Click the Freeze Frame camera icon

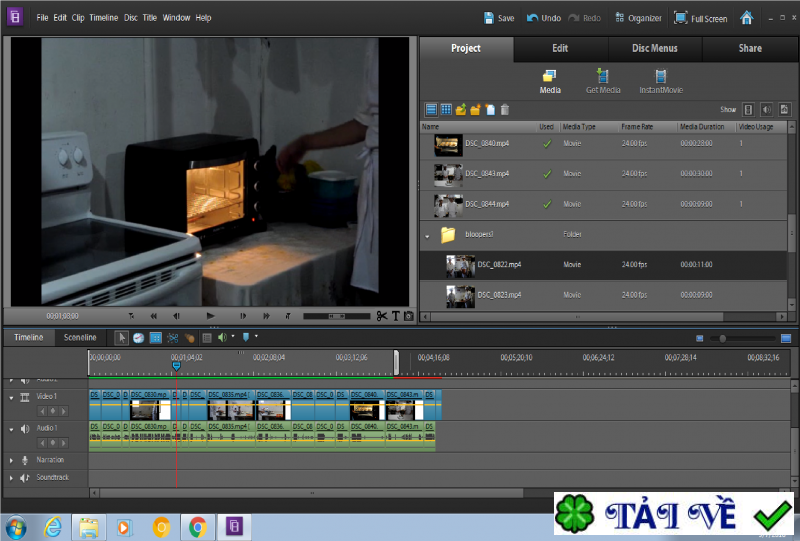point(408,316)
